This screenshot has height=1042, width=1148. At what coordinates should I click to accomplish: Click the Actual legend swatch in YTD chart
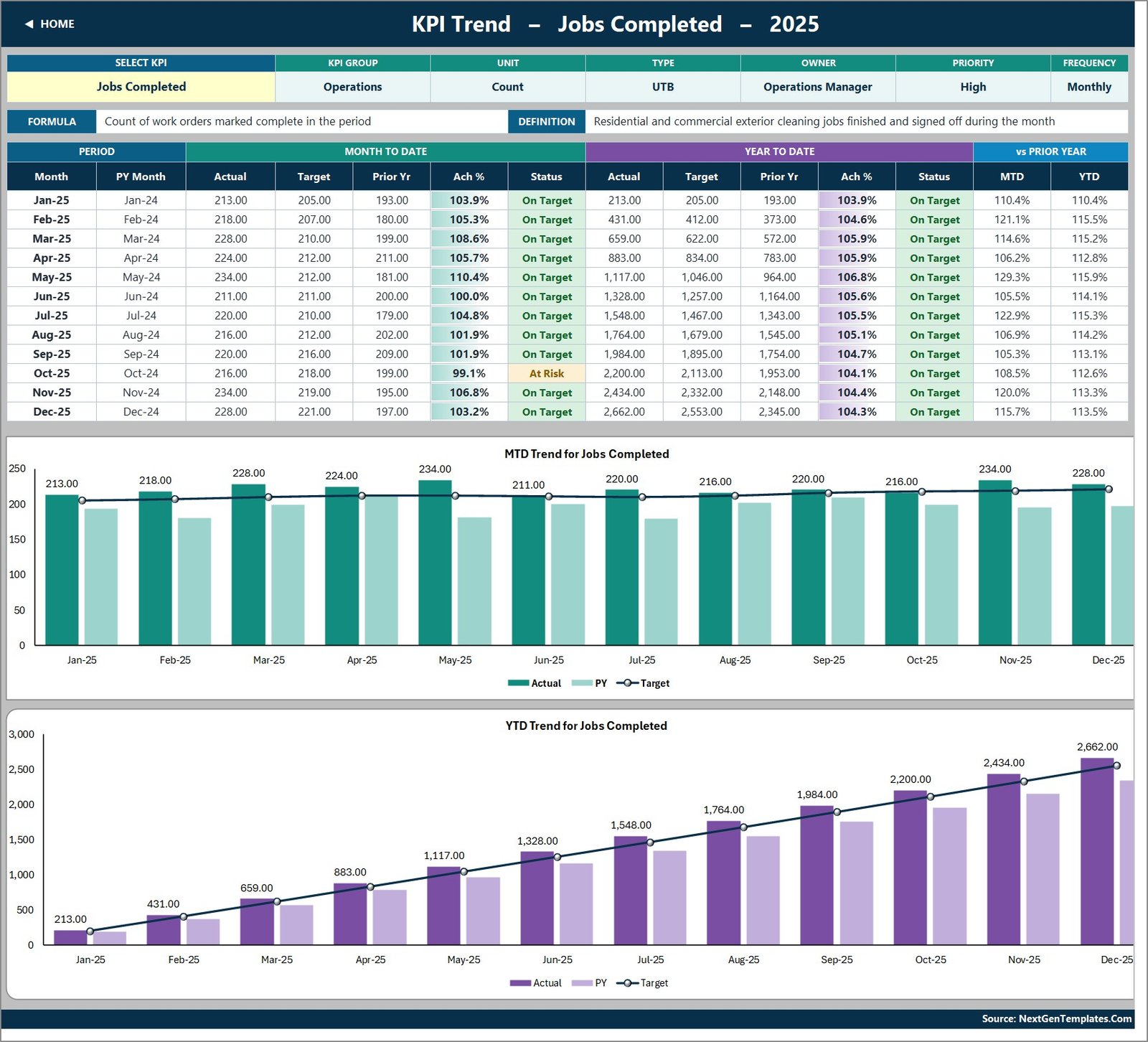pos(520,983)
